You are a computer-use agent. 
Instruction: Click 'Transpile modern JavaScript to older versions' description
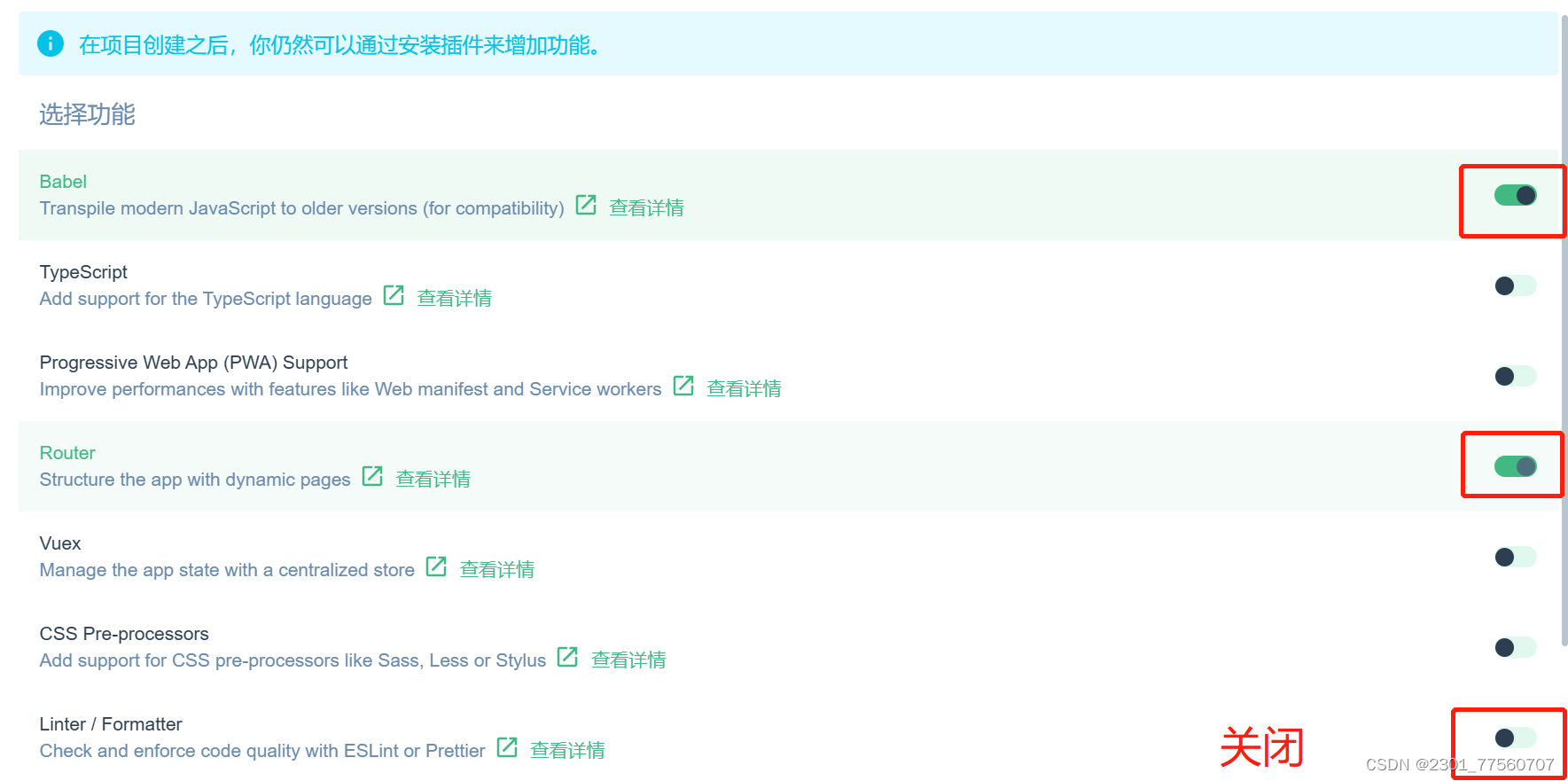click(x=301, y=208)
